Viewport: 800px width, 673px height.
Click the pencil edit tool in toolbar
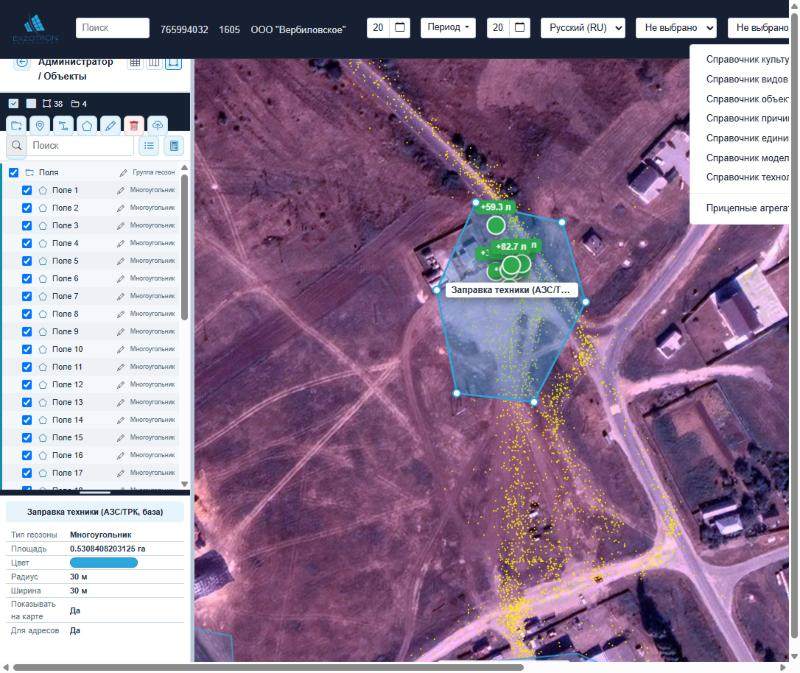tap(110, 125)
